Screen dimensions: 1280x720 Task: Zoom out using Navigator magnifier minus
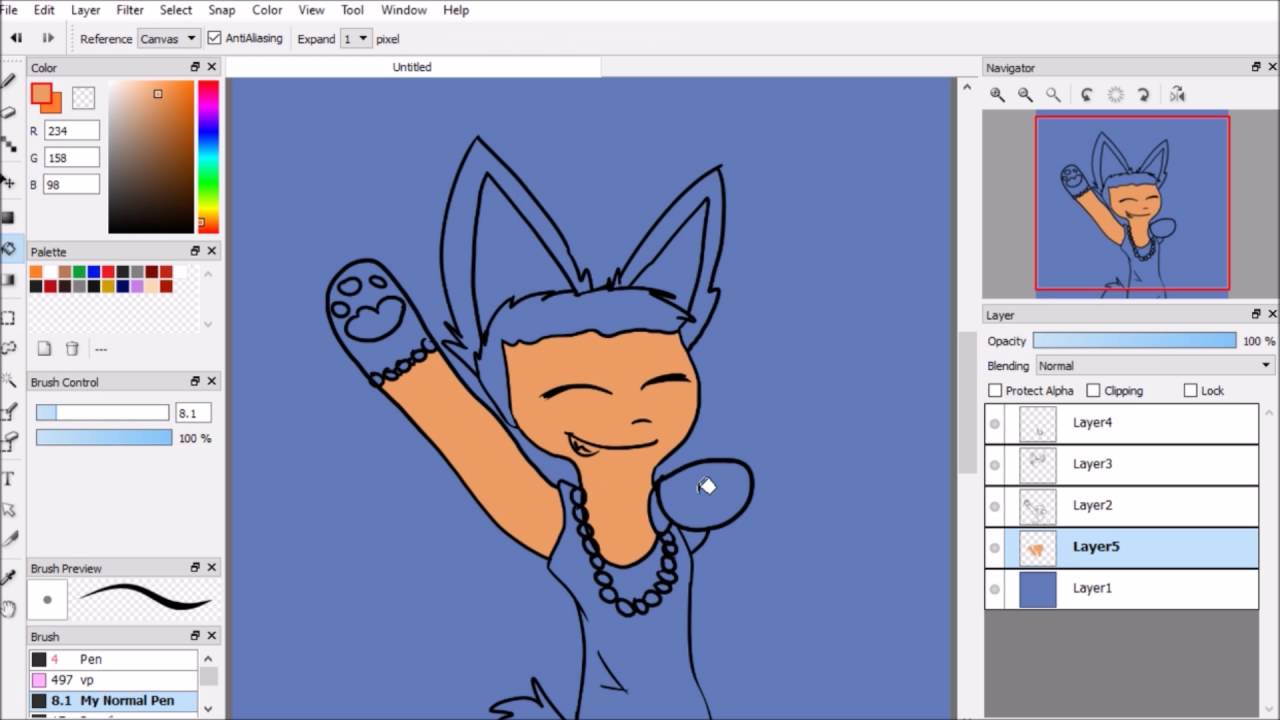click(x=1025, y=94)
